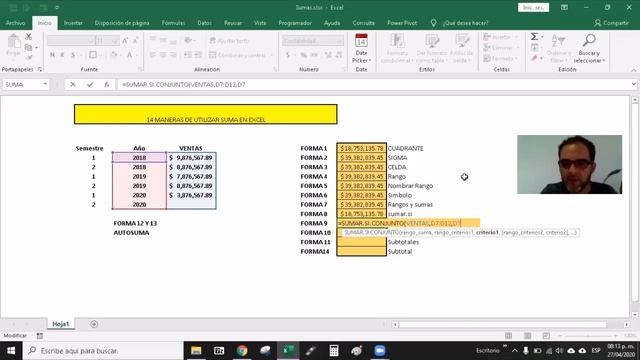The height and width of the screenshot is (360, 640).
Task: Click the Autosuma sigma icon
Action: point(534,37)
